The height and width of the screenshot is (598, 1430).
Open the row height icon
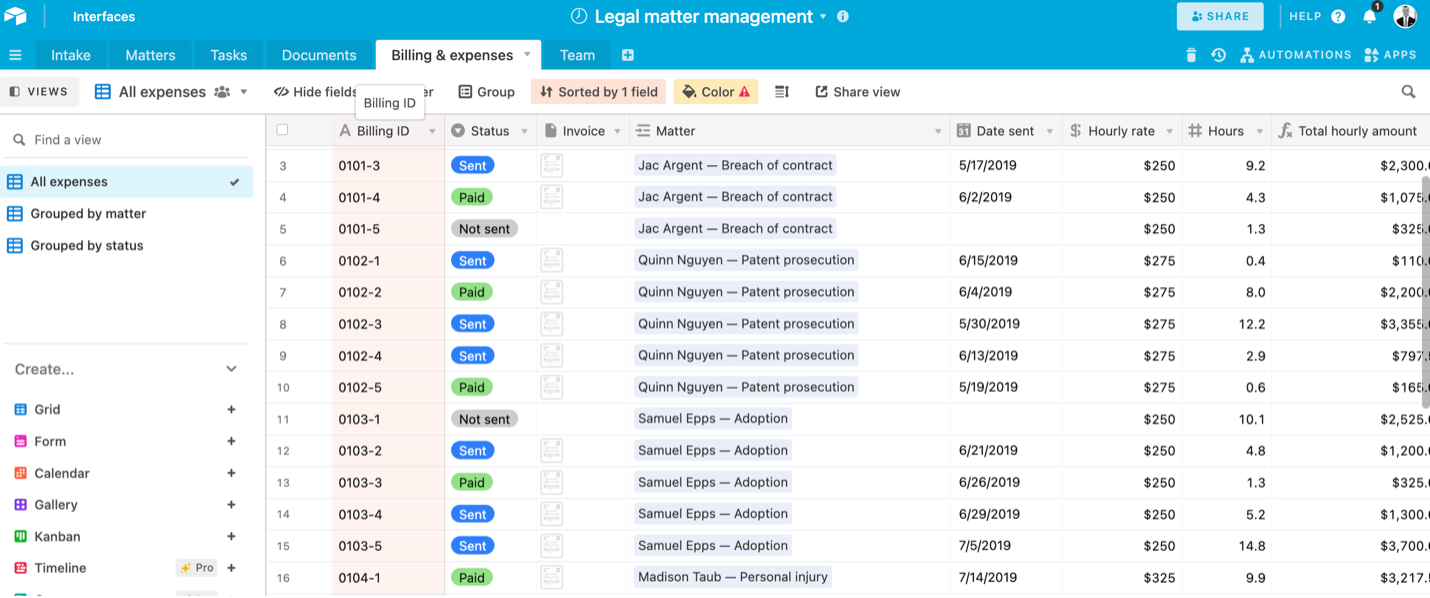point(782,92)
